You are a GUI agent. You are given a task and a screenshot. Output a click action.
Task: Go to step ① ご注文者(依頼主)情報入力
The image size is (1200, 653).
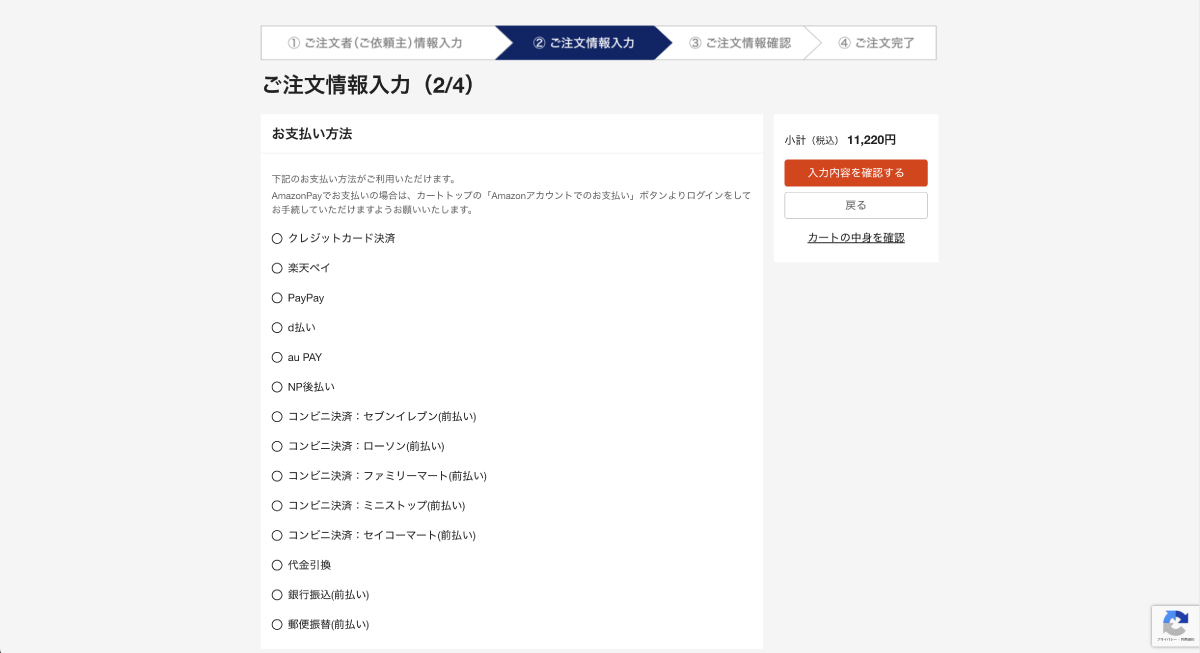point(375,43)
